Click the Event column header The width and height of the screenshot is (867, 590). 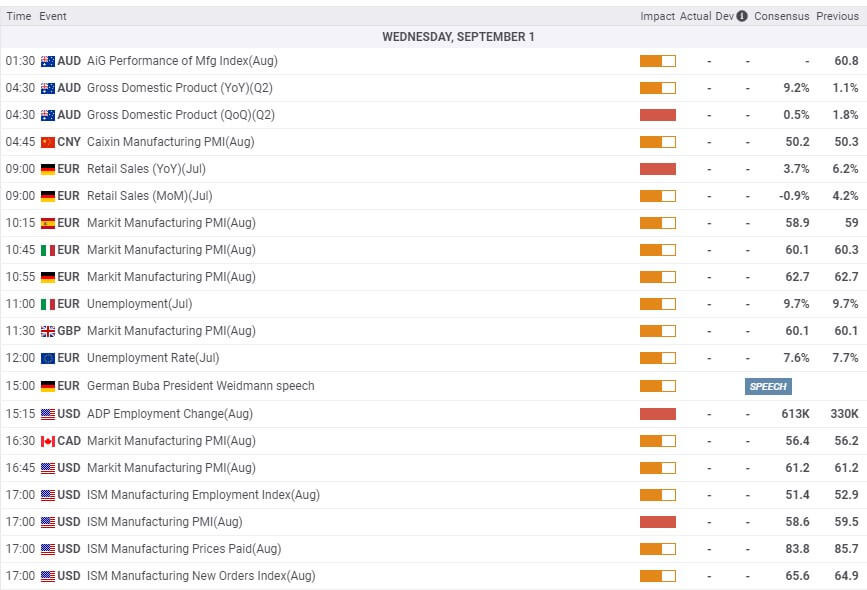[53, 16]
